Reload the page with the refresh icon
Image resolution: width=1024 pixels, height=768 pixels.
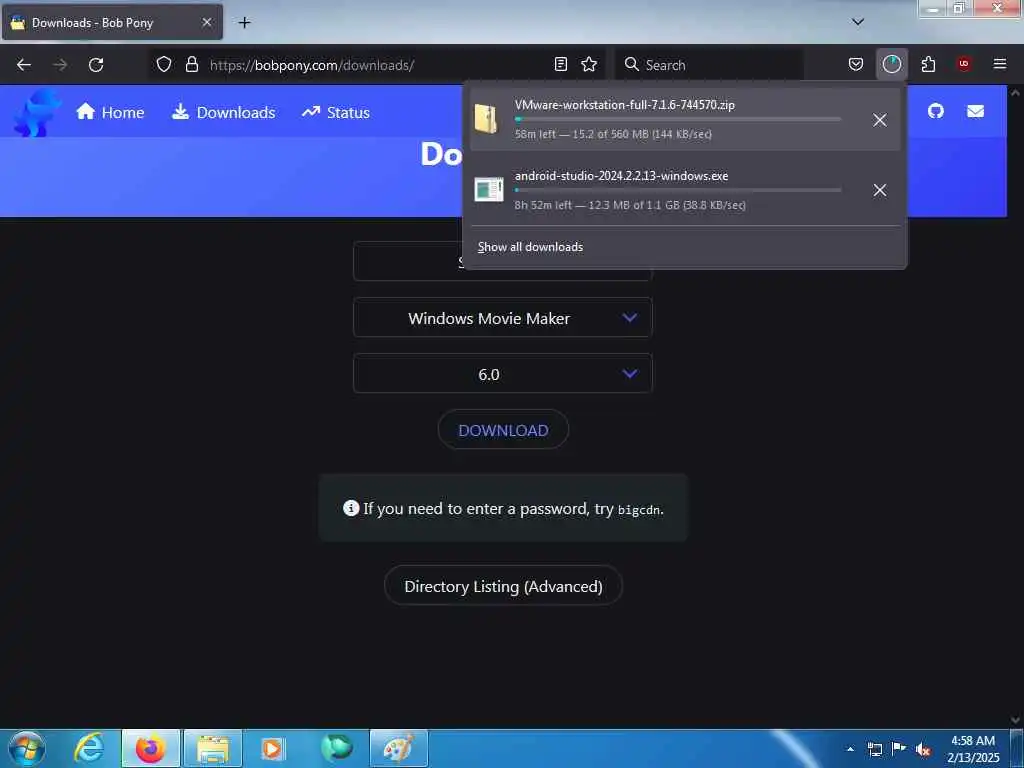pyautogui.click(x=96, y=65)
